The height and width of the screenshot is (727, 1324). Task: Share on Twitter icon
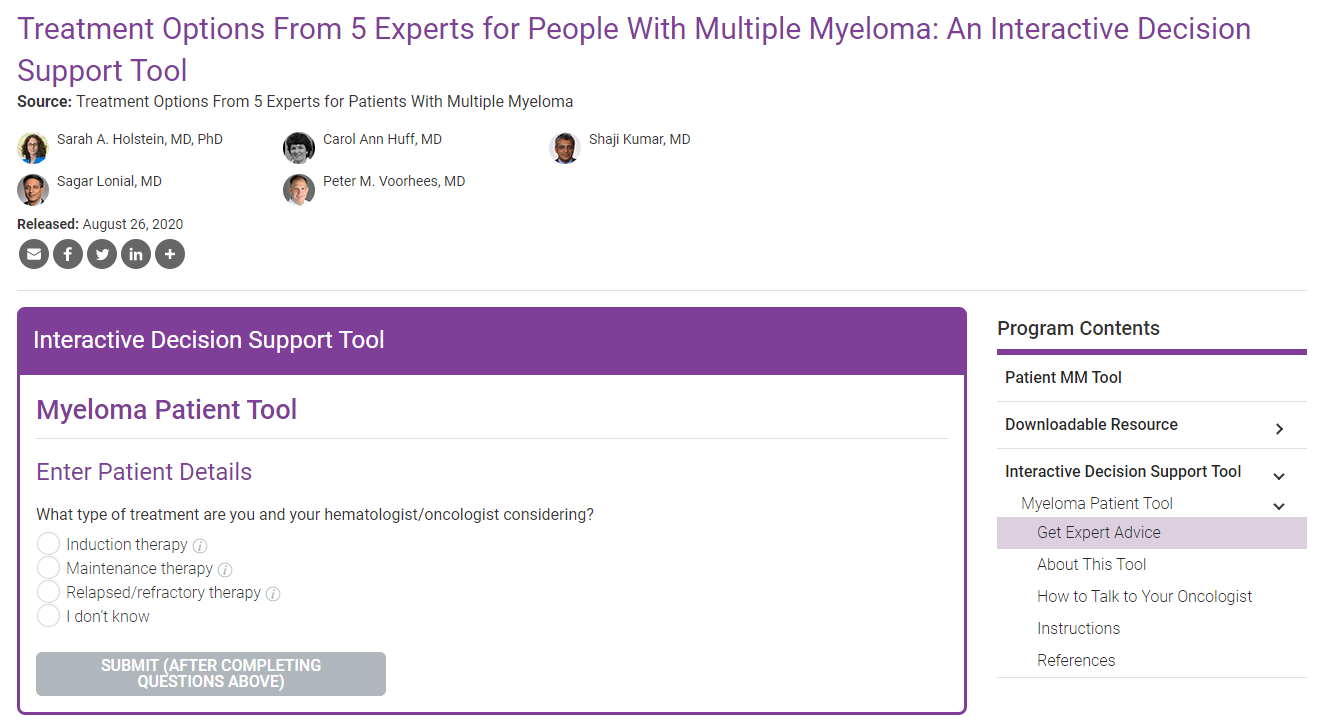[x=102, y=254]
